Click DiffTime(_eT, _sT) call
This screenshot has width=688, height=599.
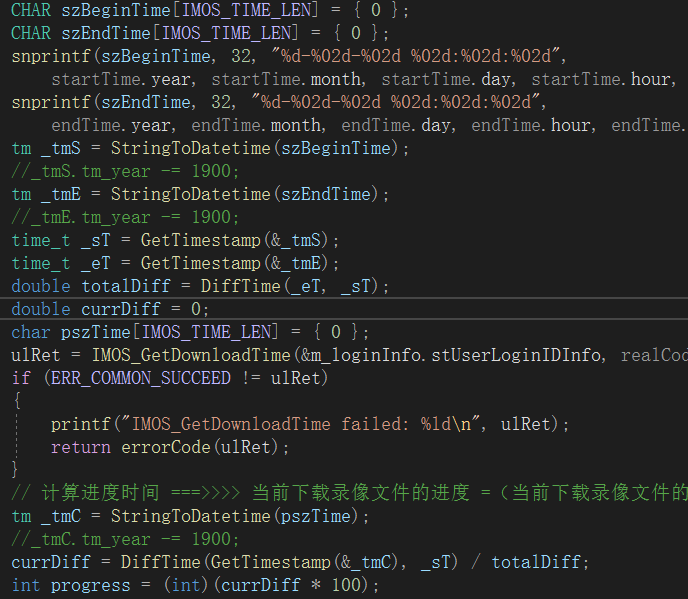tap(290, 287)
